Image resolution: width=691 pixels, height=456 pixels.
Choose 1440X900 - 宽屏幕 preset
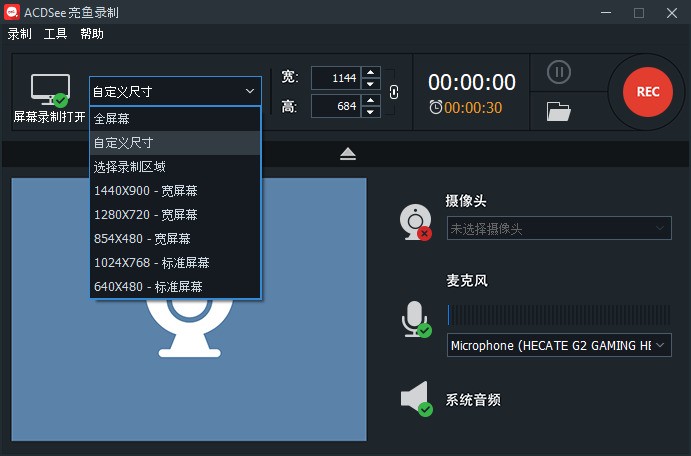tap(175, 191)
